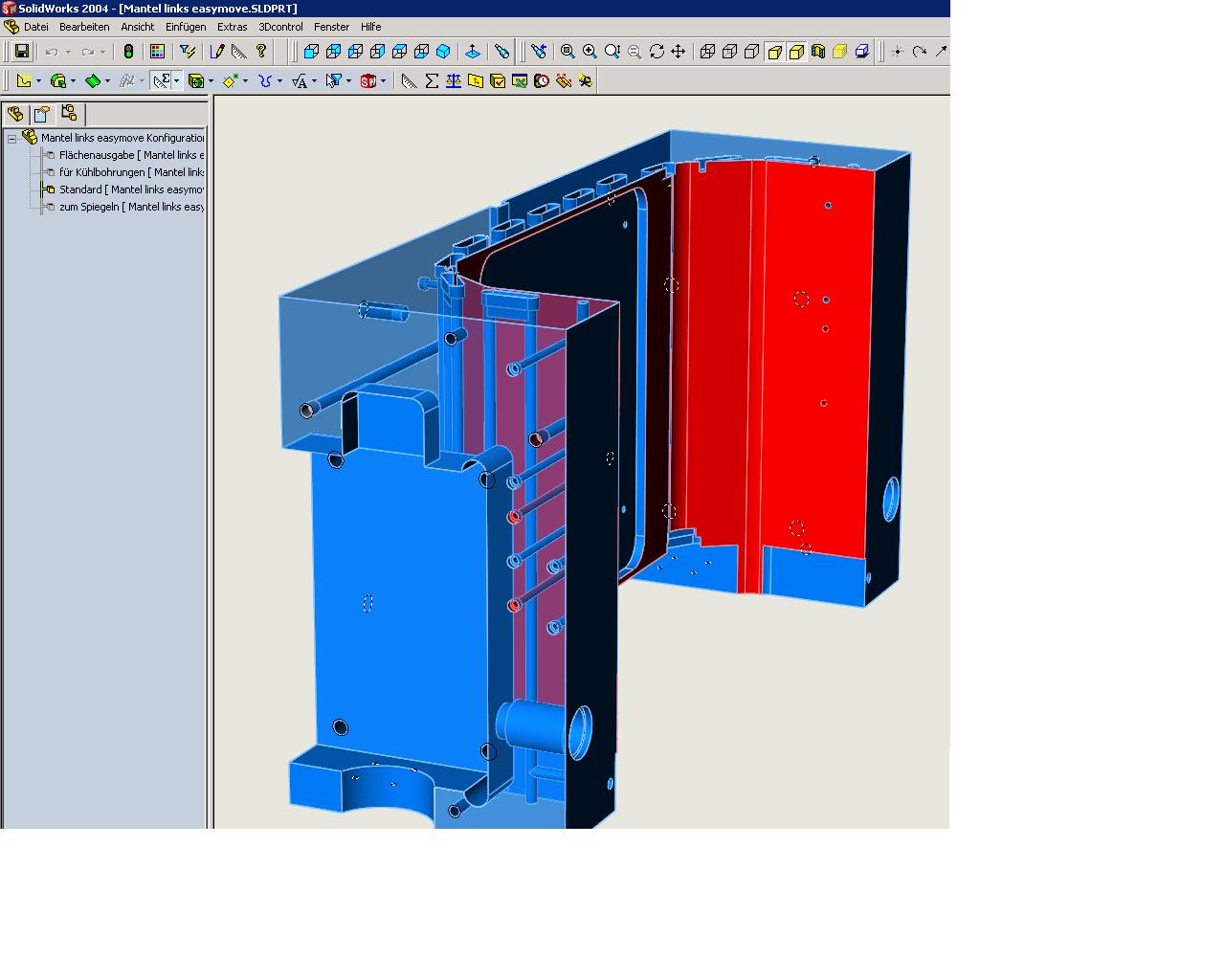Click the Rebuild traffic light icon
1225x980 pixels.
pos(128,52)
